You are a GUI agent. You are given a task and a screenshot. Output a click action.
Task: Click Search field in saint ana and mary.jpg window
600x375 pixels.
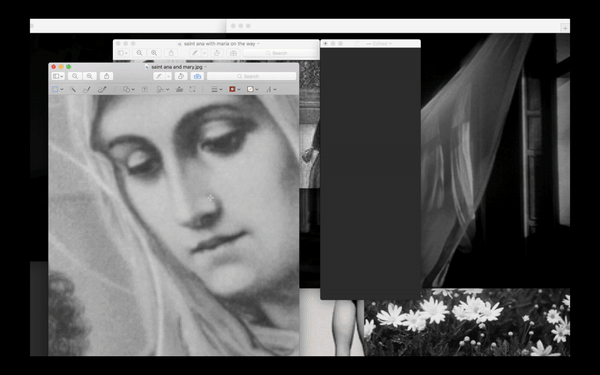(x=251, y=76)
